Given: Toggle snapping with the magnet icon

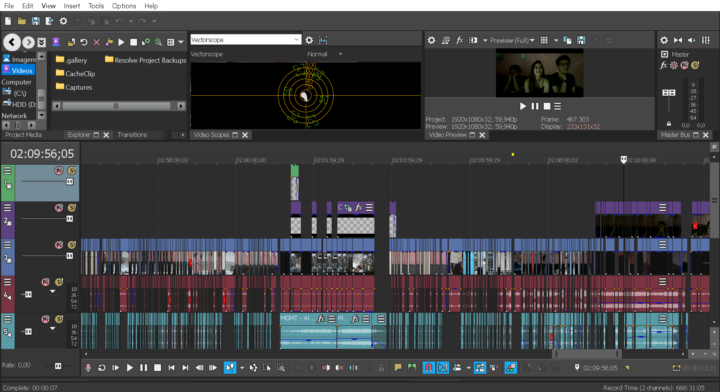Looking at the screenshot, I should (428, 368).
